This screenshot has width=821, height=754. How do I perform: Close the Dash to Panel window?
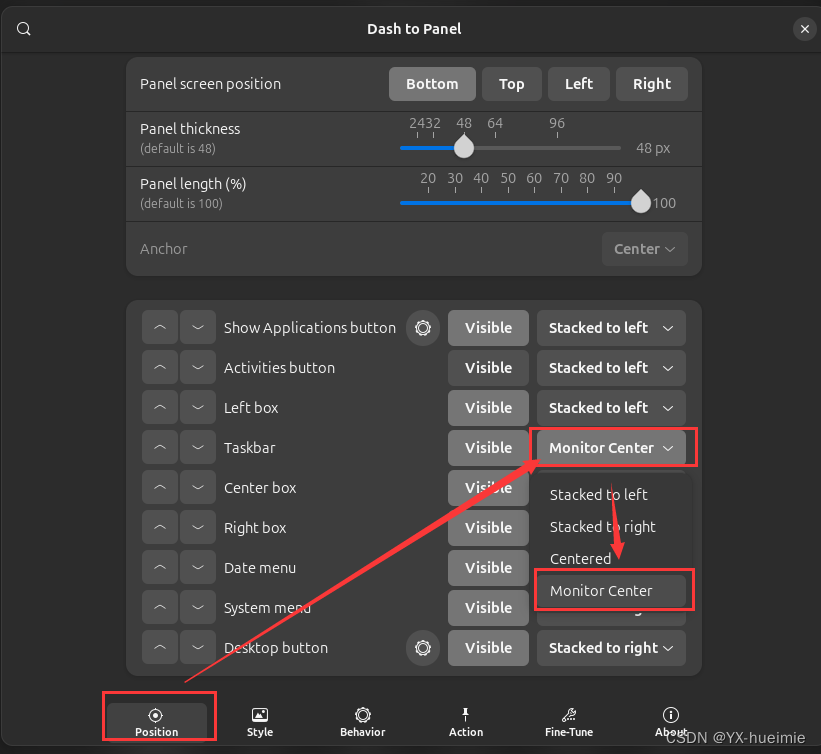[x=805, y=29]
